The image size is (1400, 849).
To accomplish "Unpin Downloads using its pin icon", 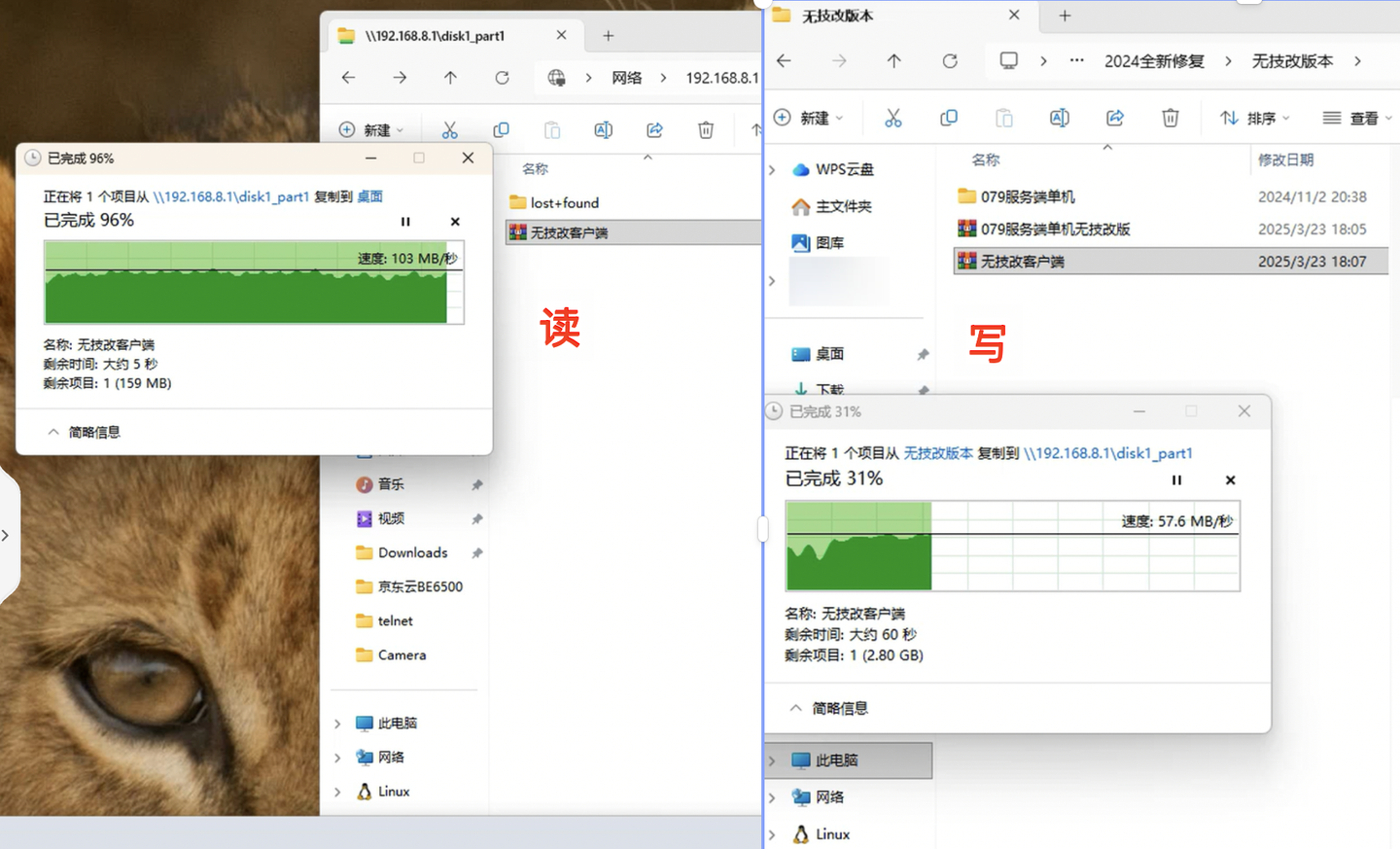I will (476, 552).
